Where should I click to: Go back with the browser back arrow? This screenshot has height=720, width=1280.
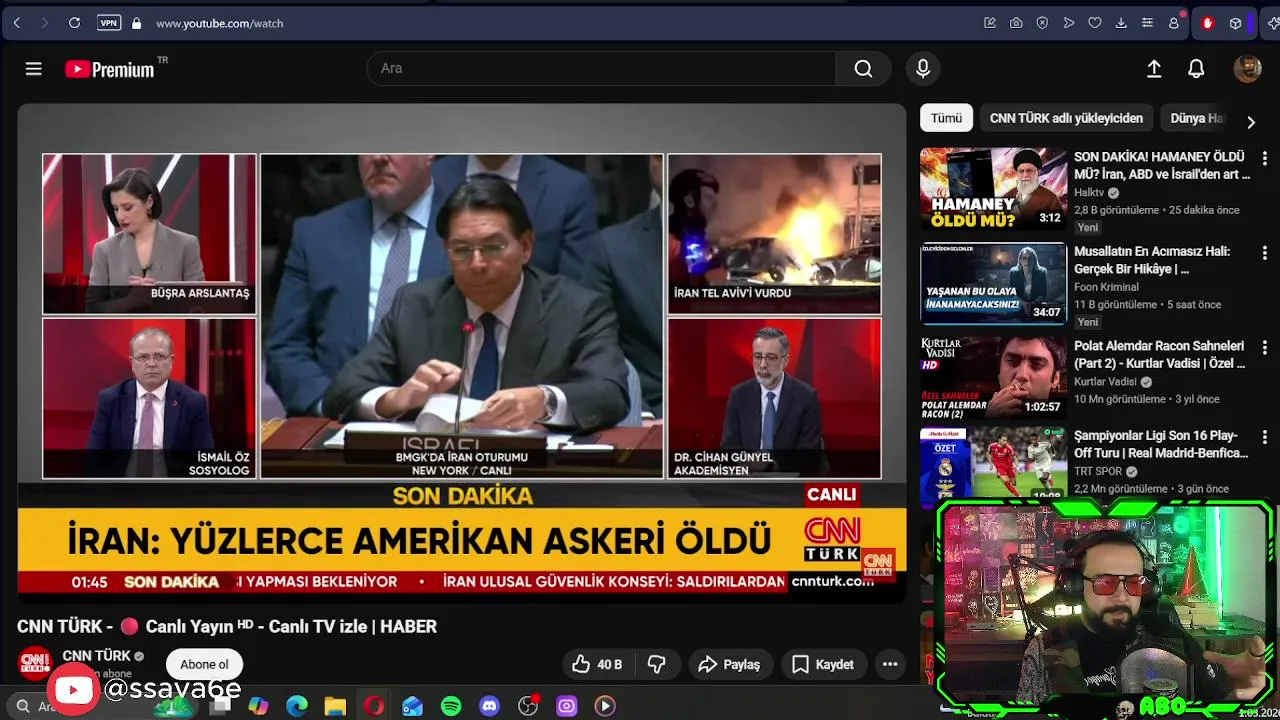17,23
